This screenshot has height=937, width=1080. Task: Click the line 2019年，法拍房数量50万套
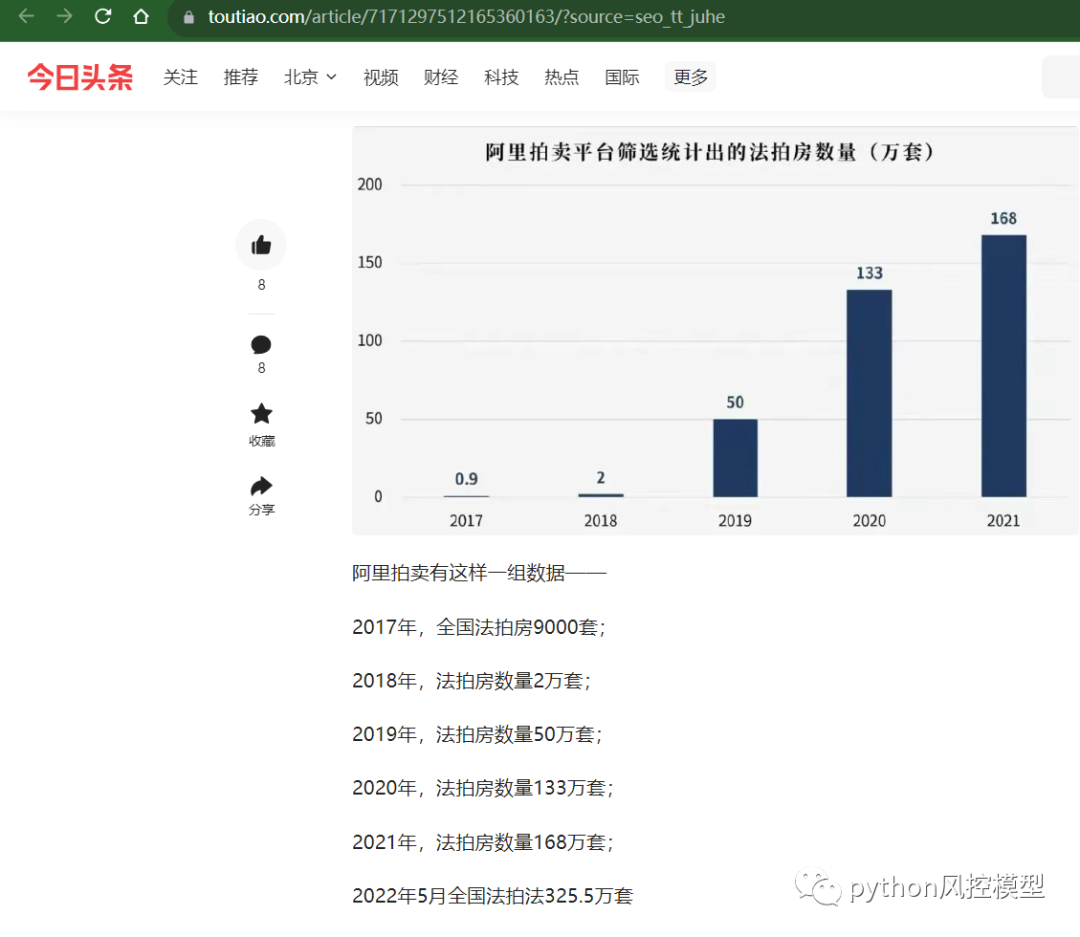point(477,734)
